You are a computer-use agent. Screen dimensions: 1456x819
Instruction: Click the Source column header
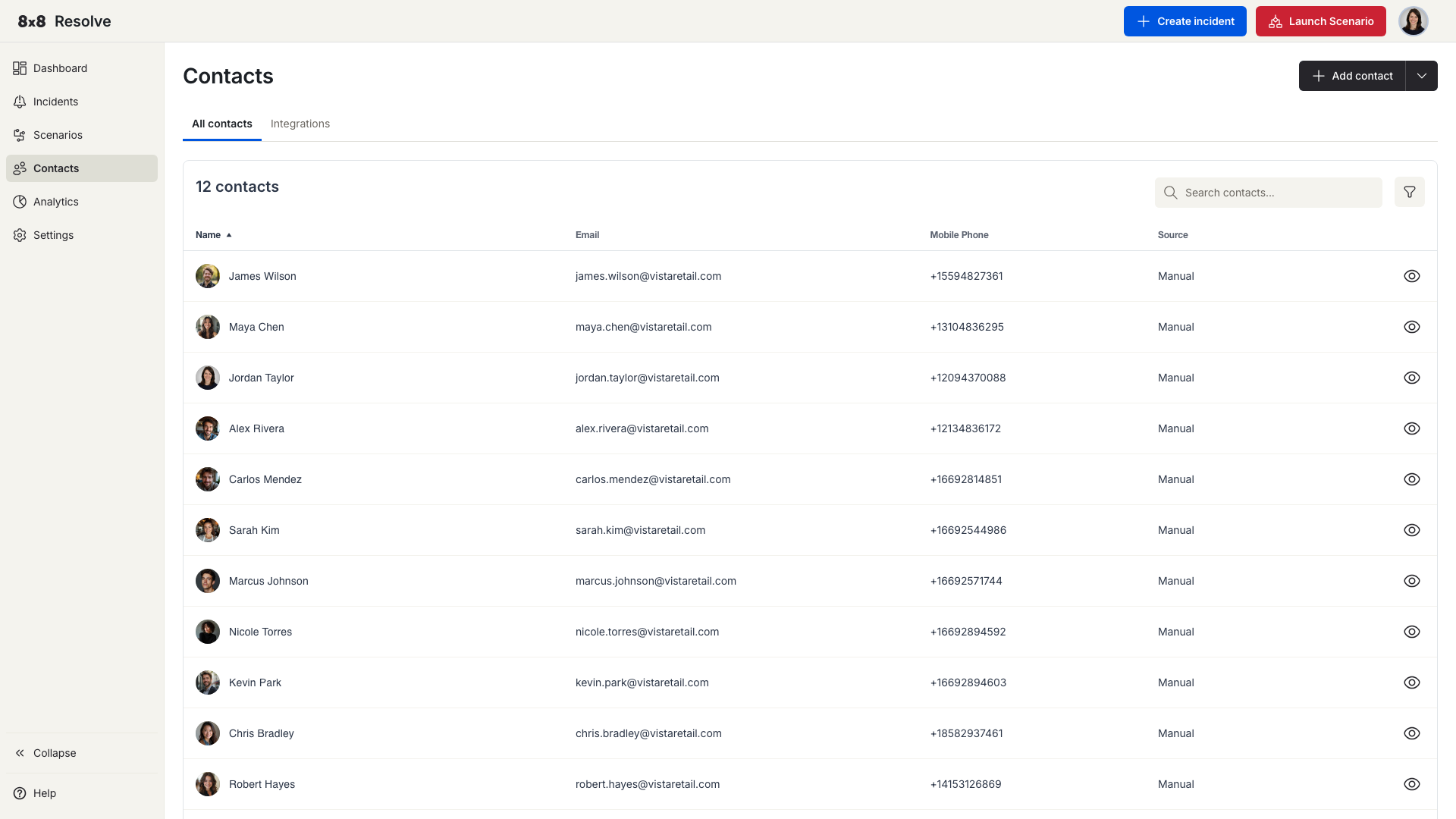1172,235
